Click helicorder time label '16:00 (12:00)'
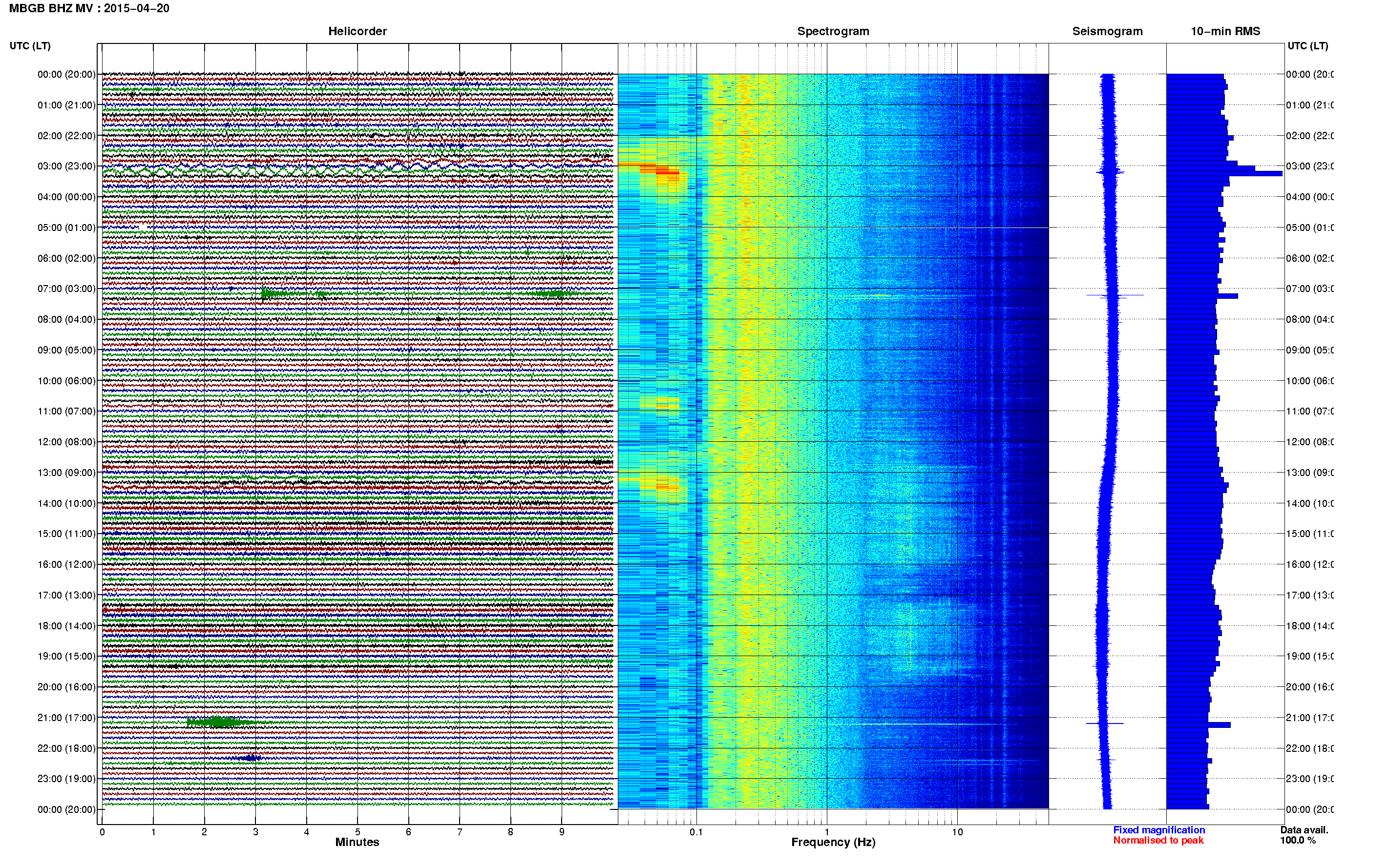This screenshot has width=1389, height=868. point(66,564)
